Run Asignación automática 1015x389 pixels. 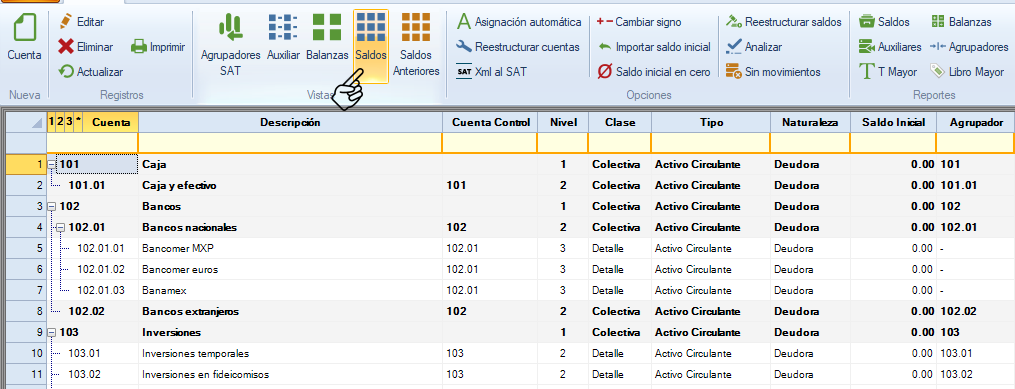(519, 22)
